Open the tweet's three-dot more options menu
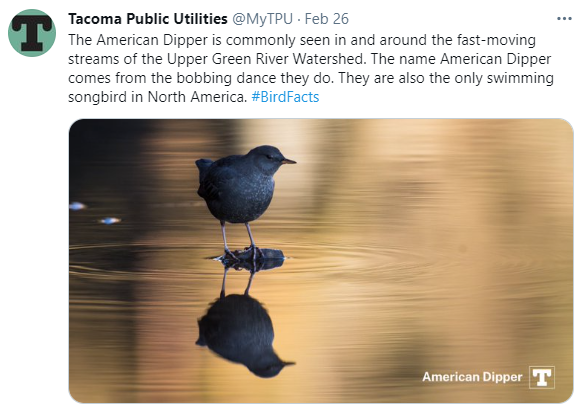587x404 pixels. click(x=564, y=18)
